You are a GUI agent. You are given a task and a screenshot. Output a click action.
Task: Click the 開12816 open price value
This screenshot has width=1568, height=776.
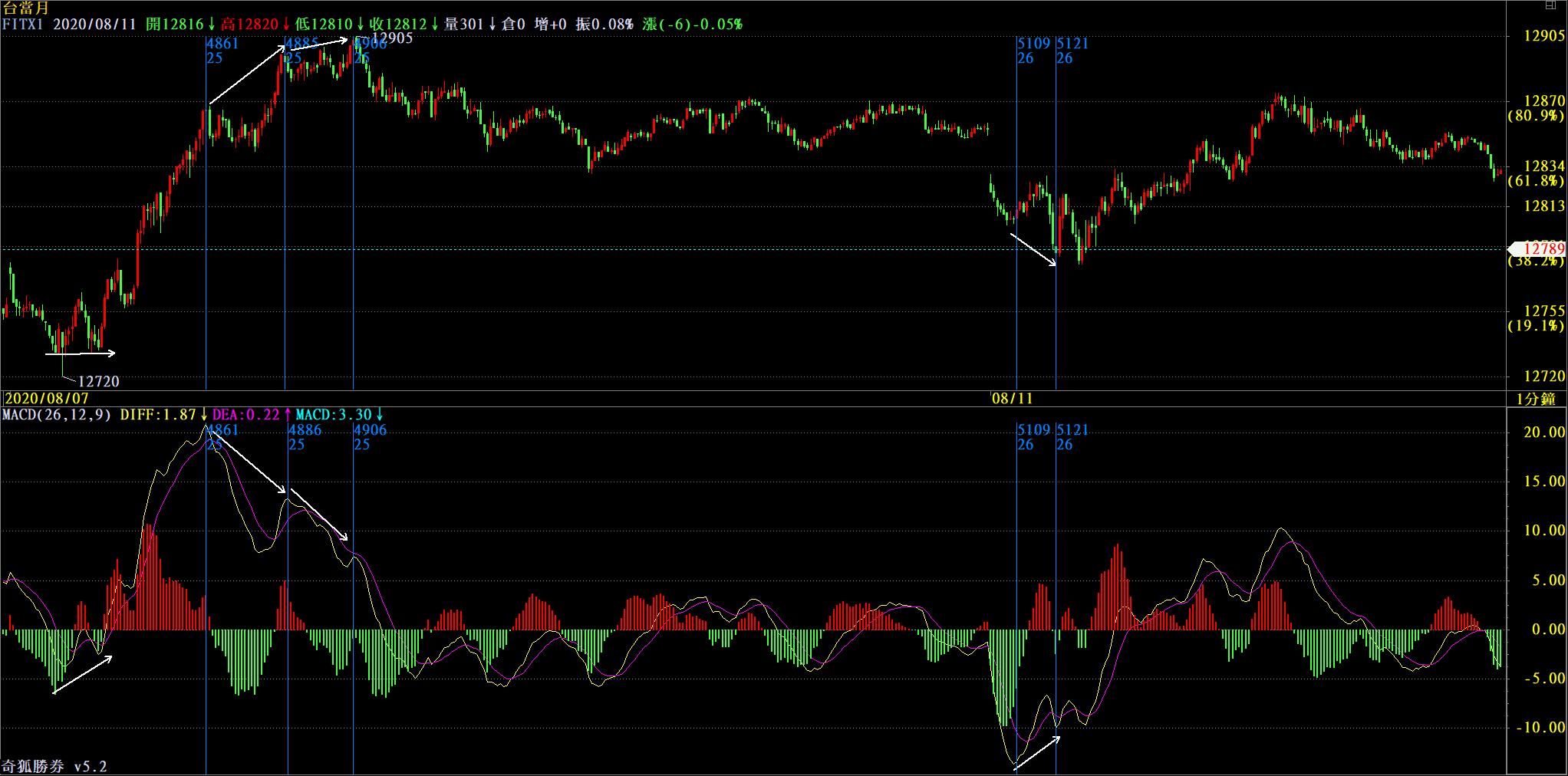tap(173, 25)
